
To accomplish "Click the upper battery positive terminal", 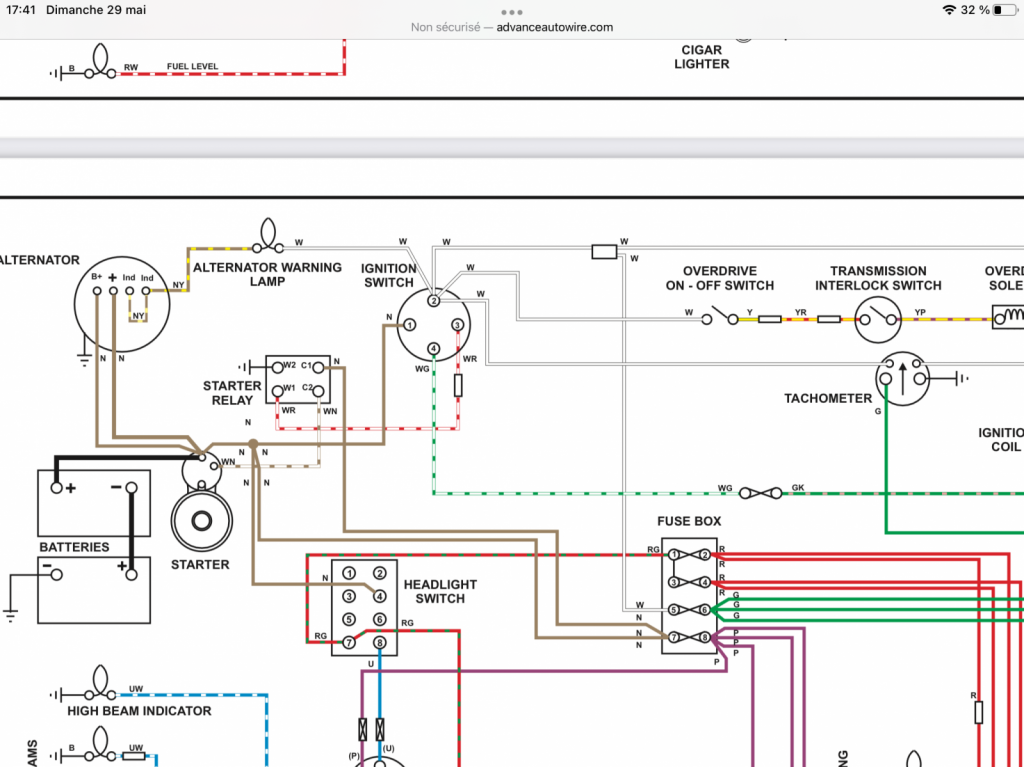I will click(57, 487).
